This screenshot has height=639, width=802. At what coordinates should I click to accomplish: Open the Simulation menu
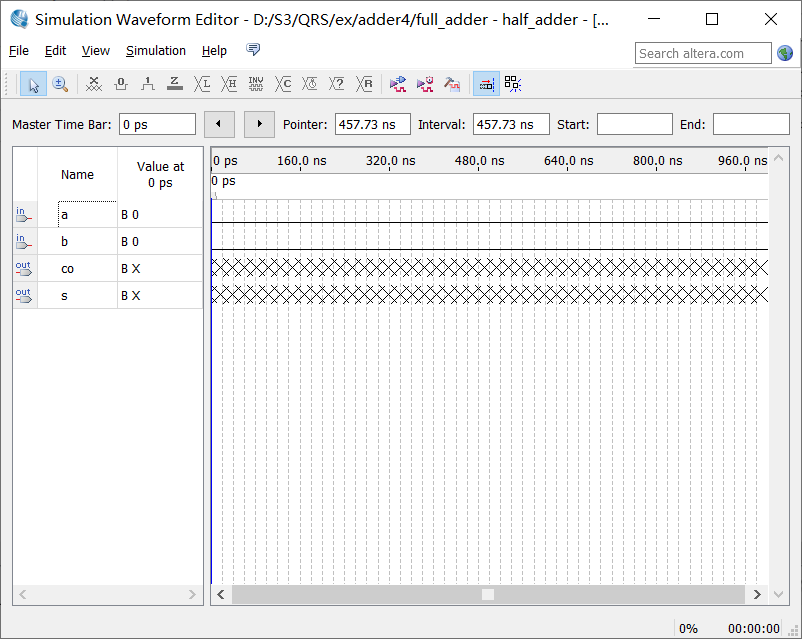[x=156, y=51]
